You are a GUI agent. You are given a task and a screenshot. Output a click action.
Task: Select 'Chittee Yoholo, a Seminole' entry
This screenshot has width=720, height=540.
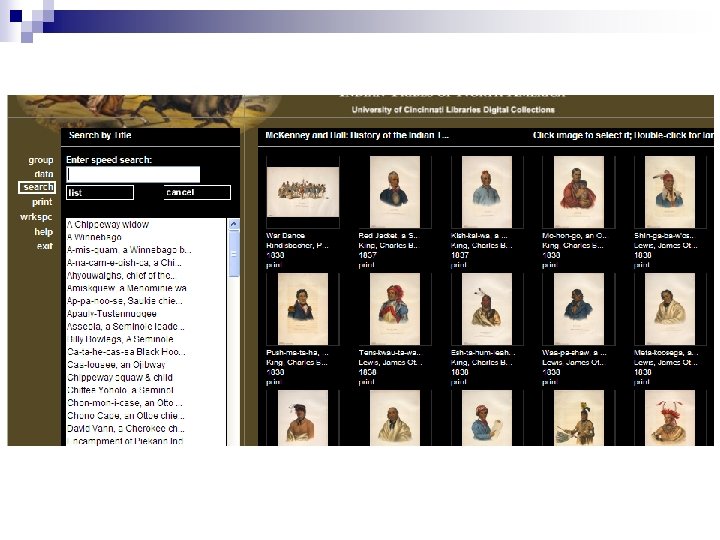coord(120,390)
